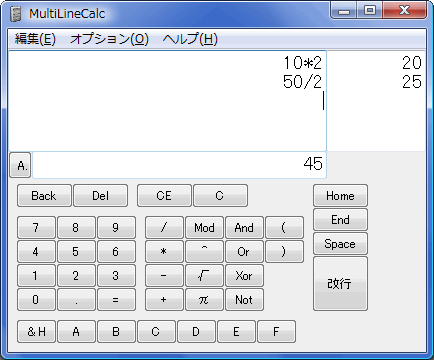Click the Space button
434x360 pixels.
click(x=340, y=244)
